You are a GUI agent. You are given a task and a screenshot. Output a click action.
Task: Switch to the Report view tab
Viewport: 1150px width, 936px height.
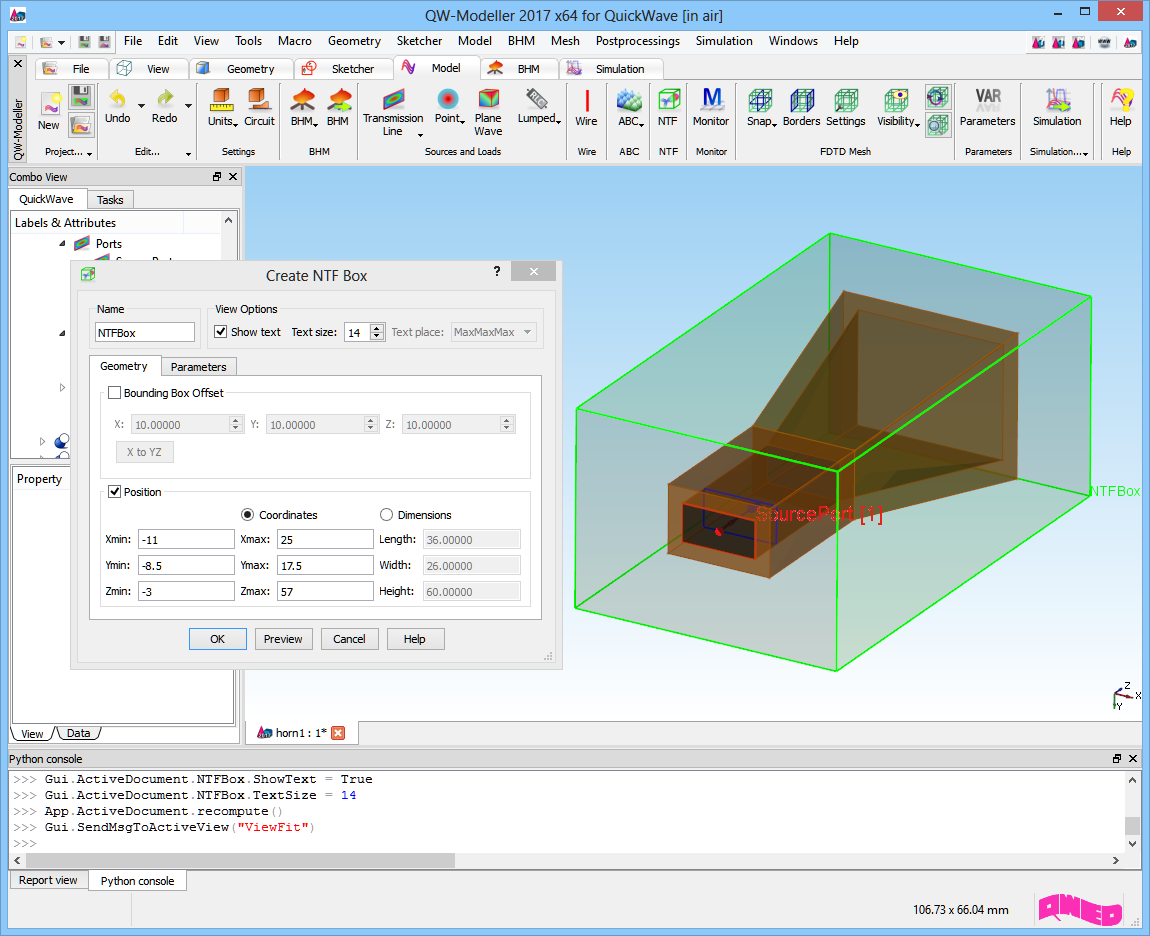coord(48,880)
